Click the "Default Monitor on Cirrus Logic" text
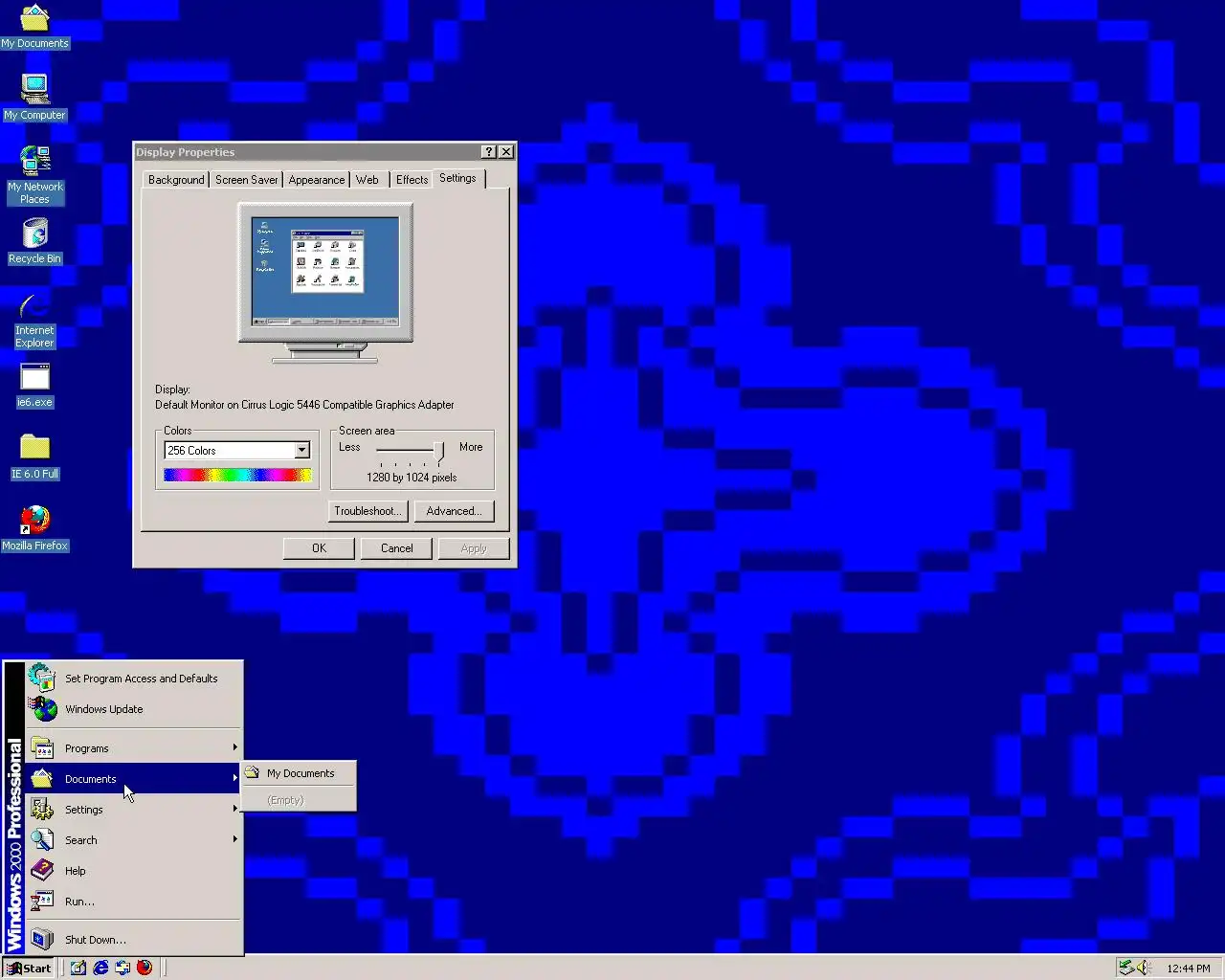 304,405
